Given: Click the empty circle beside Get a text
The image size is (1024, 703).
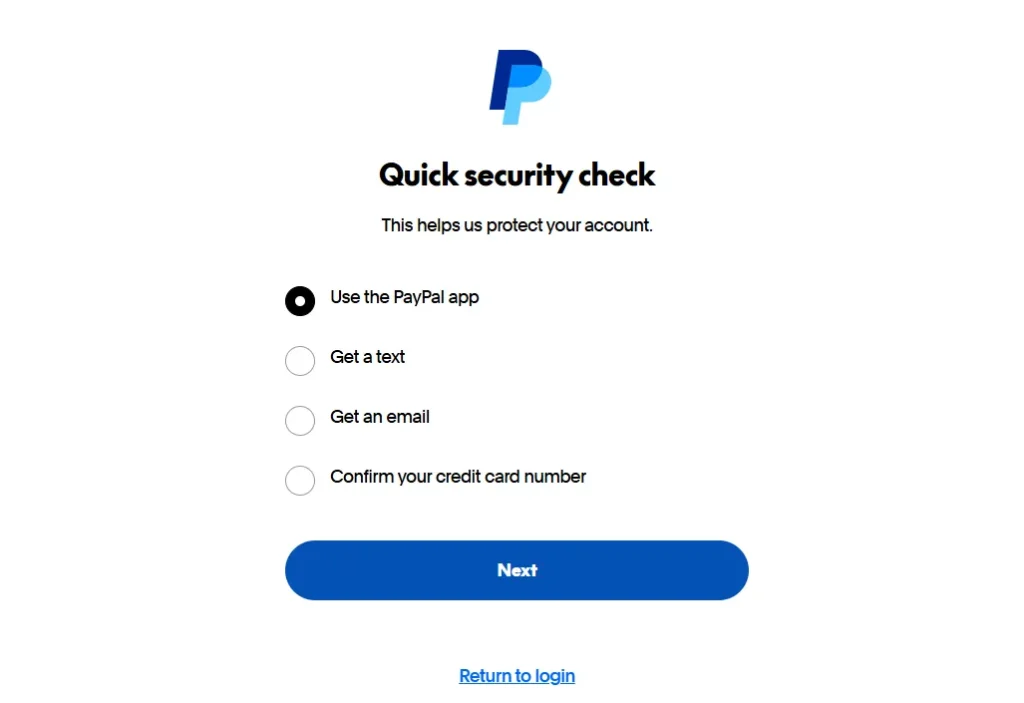Looking at the screenshot, I should click(300, 361).
